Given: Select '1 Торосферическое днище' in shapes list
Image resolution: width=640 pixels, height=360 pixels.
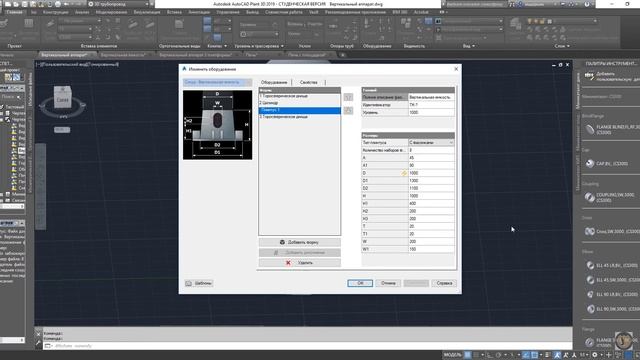Looking at the screenshot, I should (x=300, y=96).
